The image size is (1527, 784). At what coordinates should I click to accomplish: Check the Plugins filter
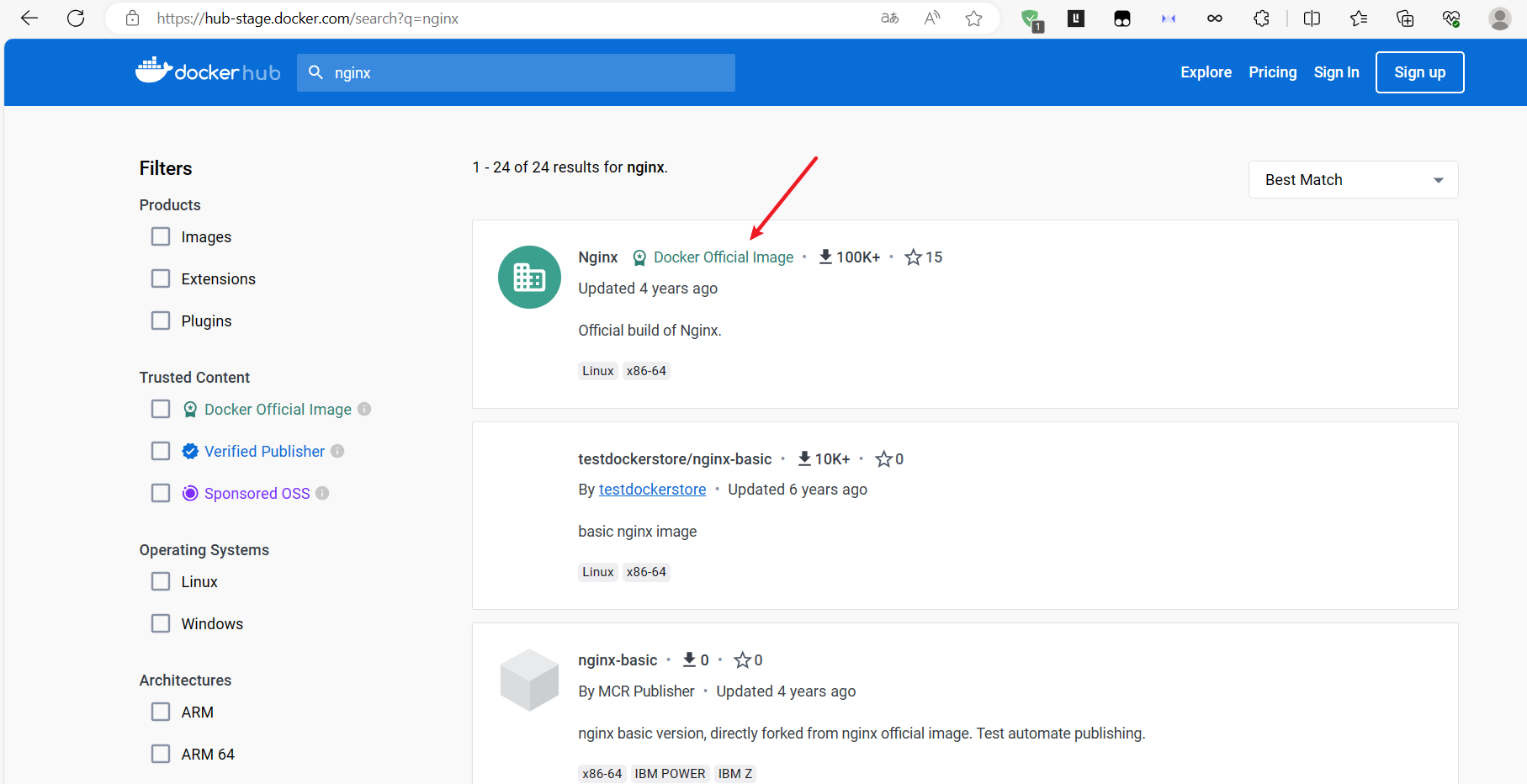(161, 320)
